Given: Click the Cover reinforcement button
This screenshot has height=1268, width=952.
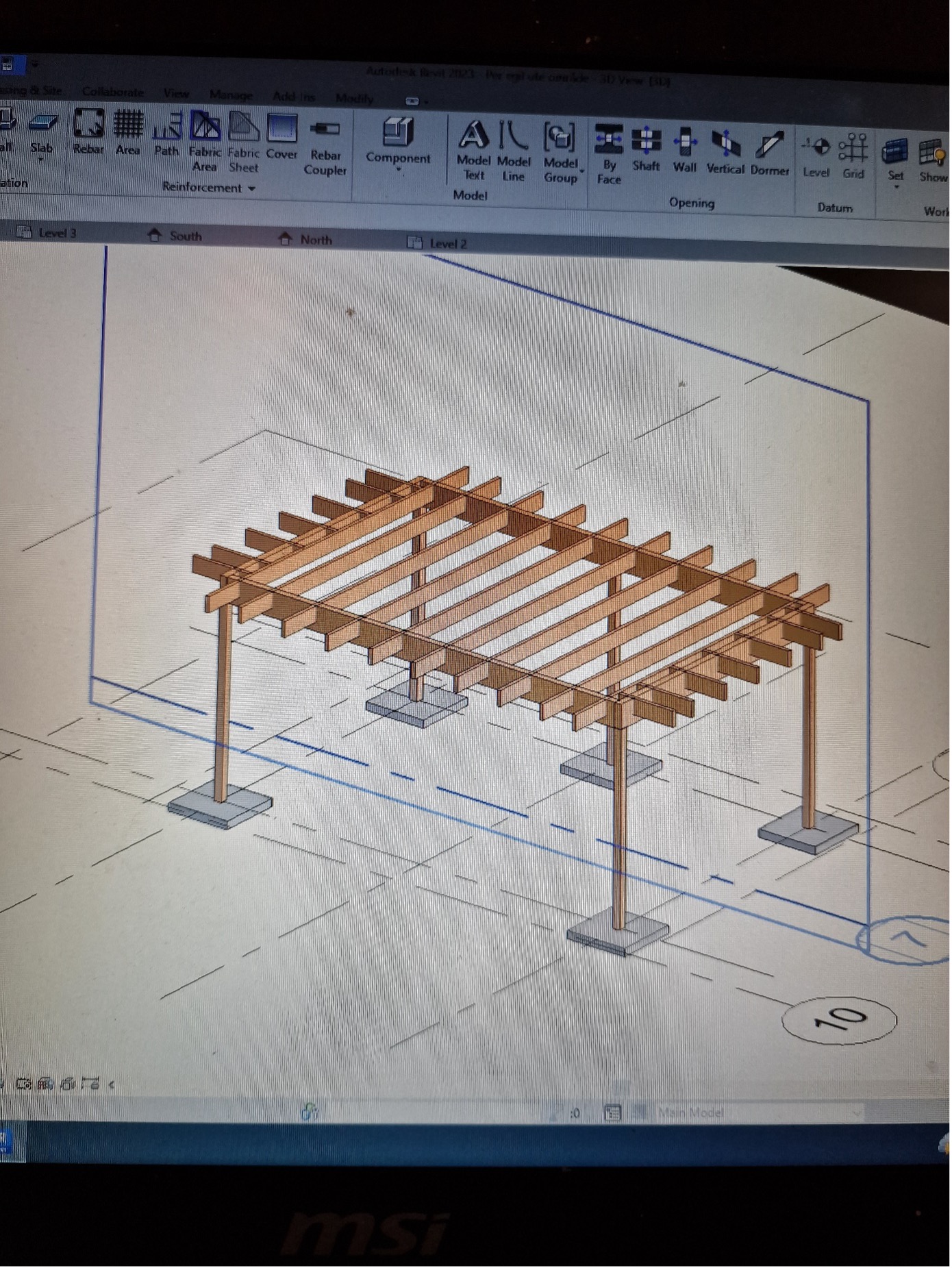Looking at the screenshot, I should point(281,137).
